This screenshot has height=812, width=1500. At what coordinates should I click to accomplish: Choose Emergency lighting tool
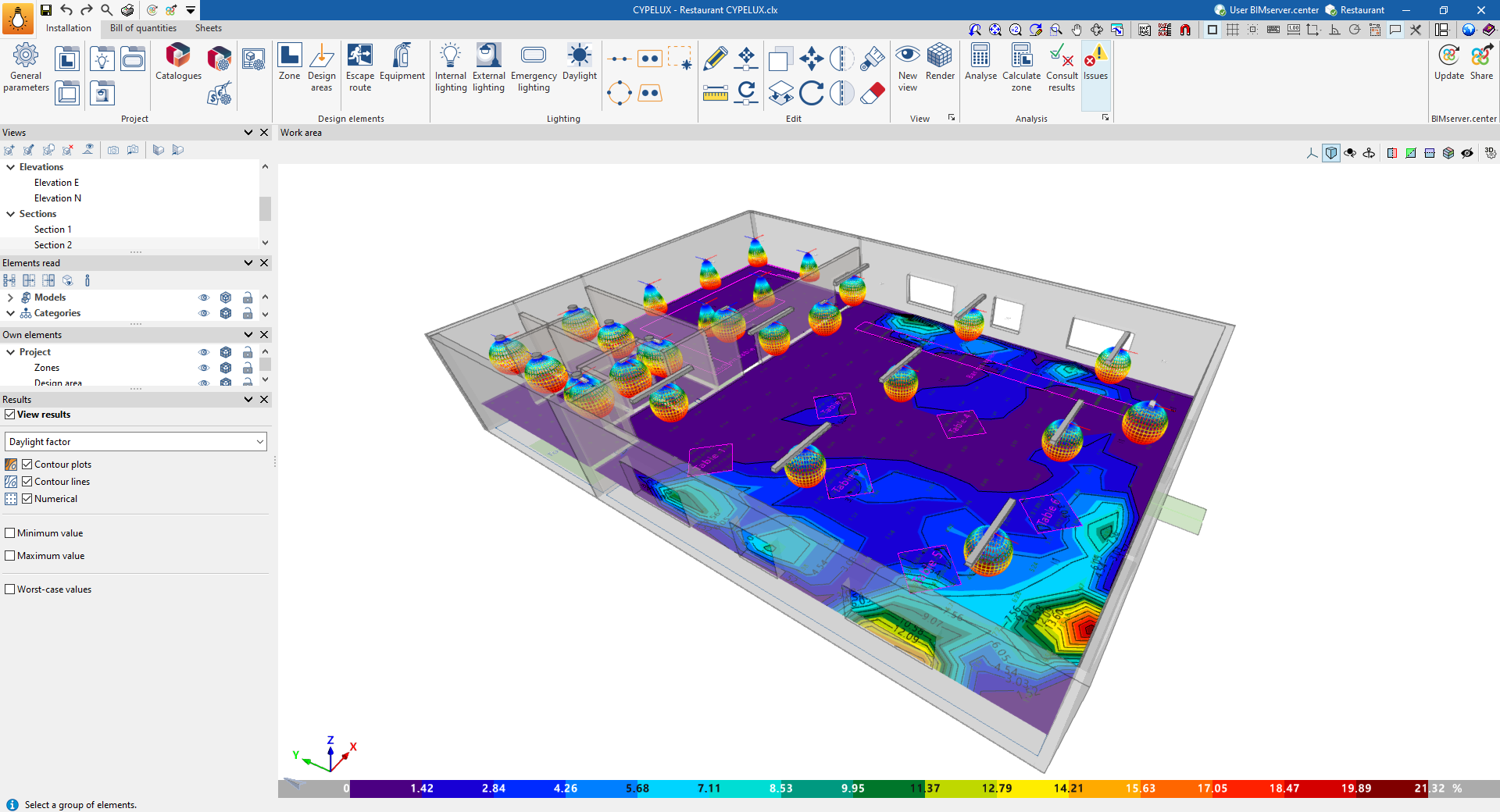pos(534,68)
